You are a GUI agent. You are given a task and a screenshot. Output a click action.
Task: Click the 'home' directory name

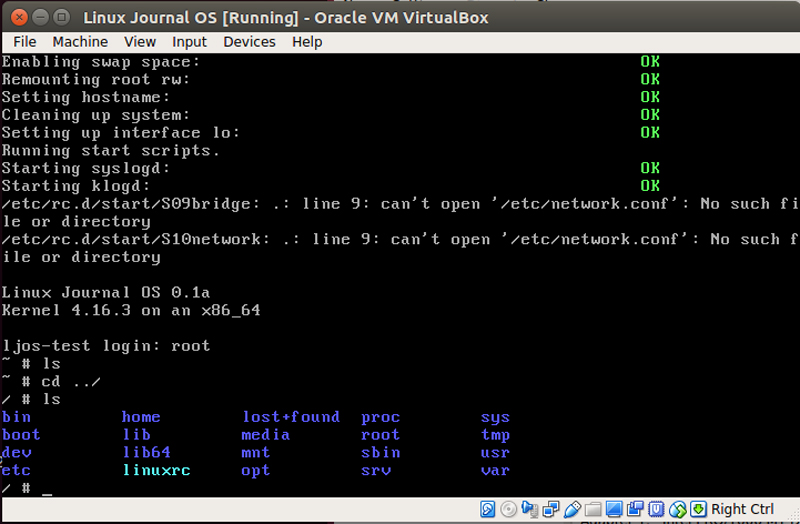[x=141, y=417]
